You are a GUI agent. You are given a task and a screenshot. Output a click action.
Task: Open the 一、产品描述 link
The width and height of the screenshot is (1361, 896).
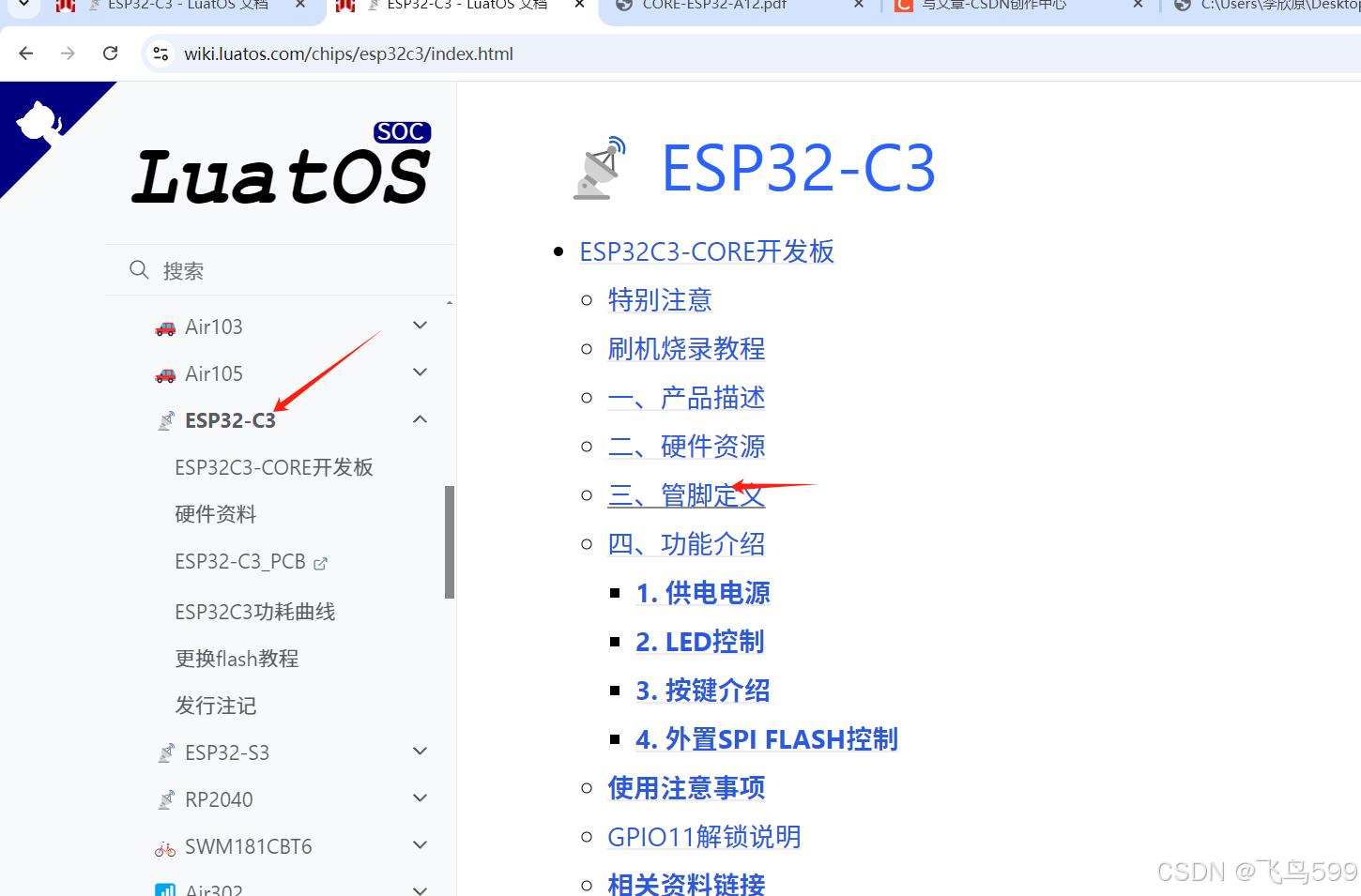(x=686, y=398)
